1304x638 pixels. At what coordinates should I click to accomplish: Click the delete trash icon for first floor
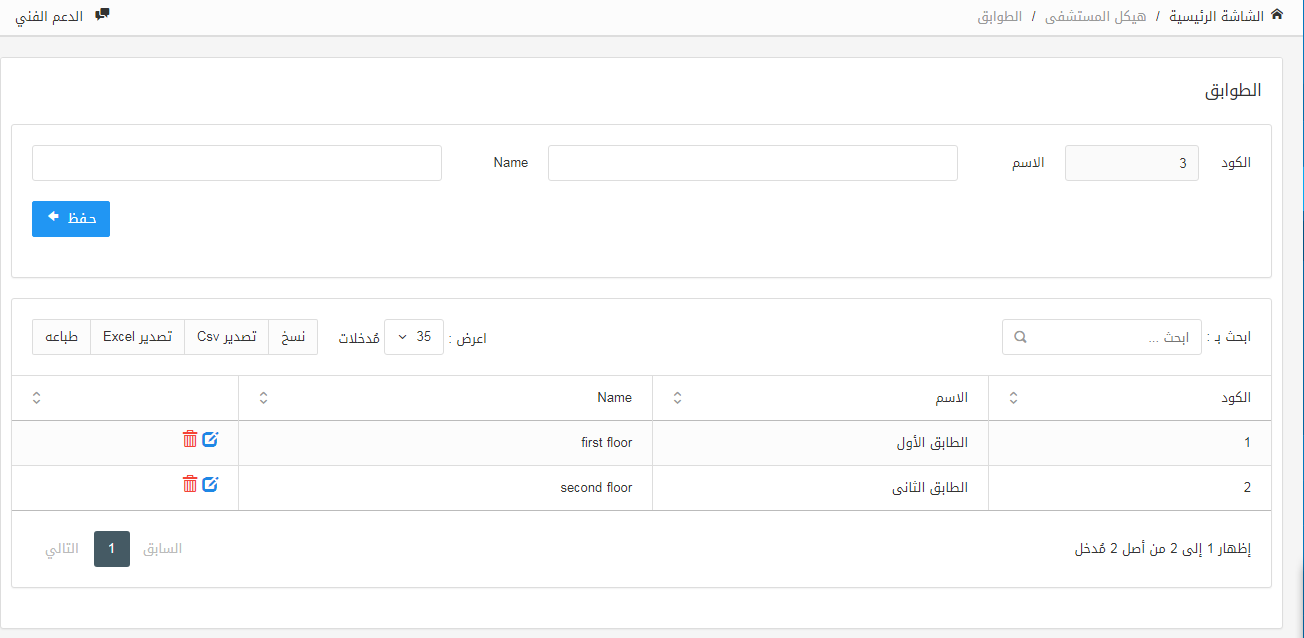click(x=190, y=439)
